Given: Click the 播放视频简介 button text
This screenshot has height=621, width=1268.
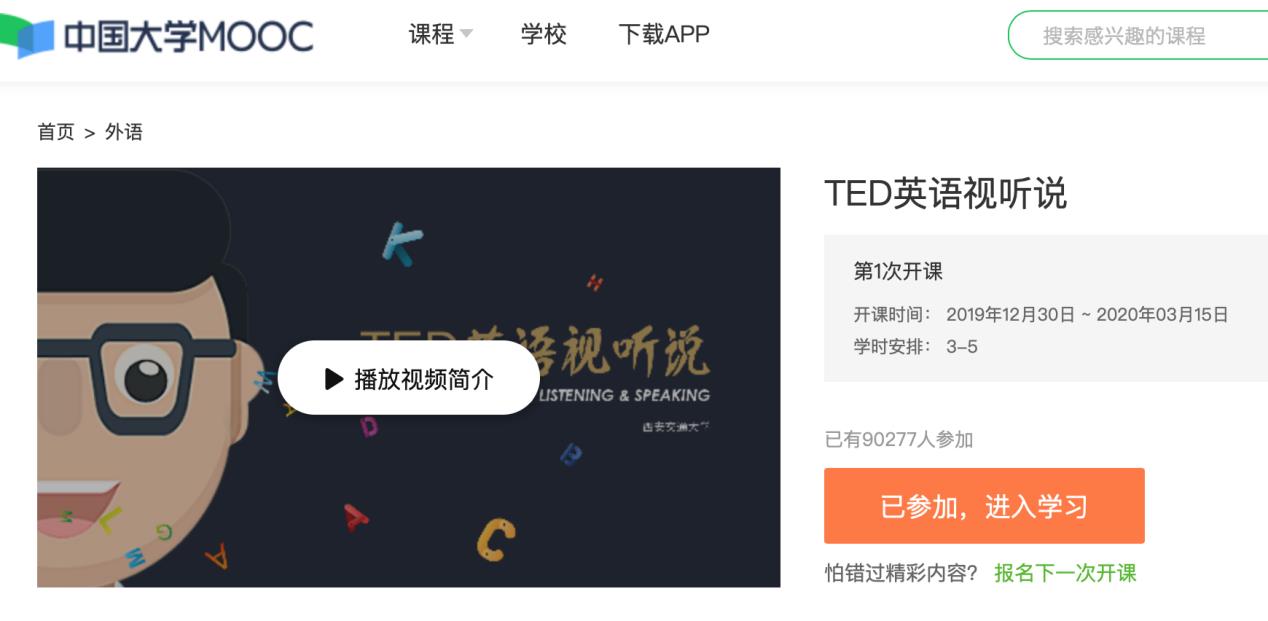Looking at the screenshot, I should tap(424, 379).
